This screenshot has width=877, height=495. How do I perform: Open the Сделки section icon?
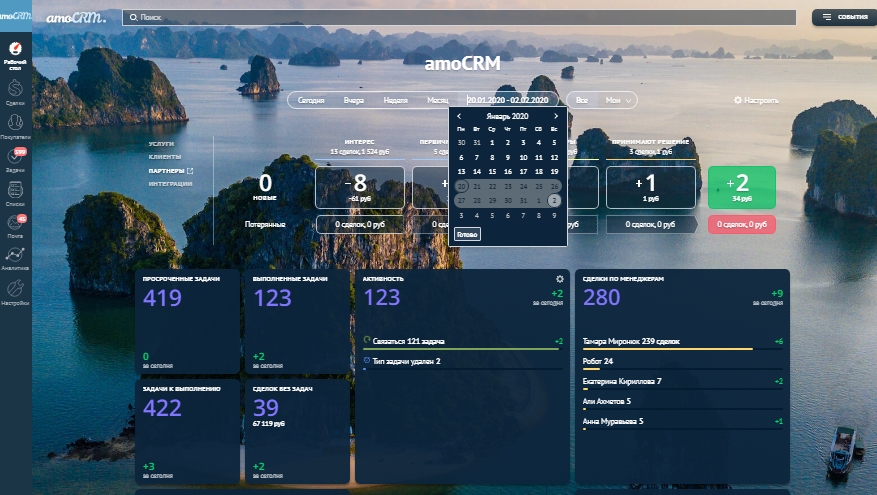tap(15, 92)
